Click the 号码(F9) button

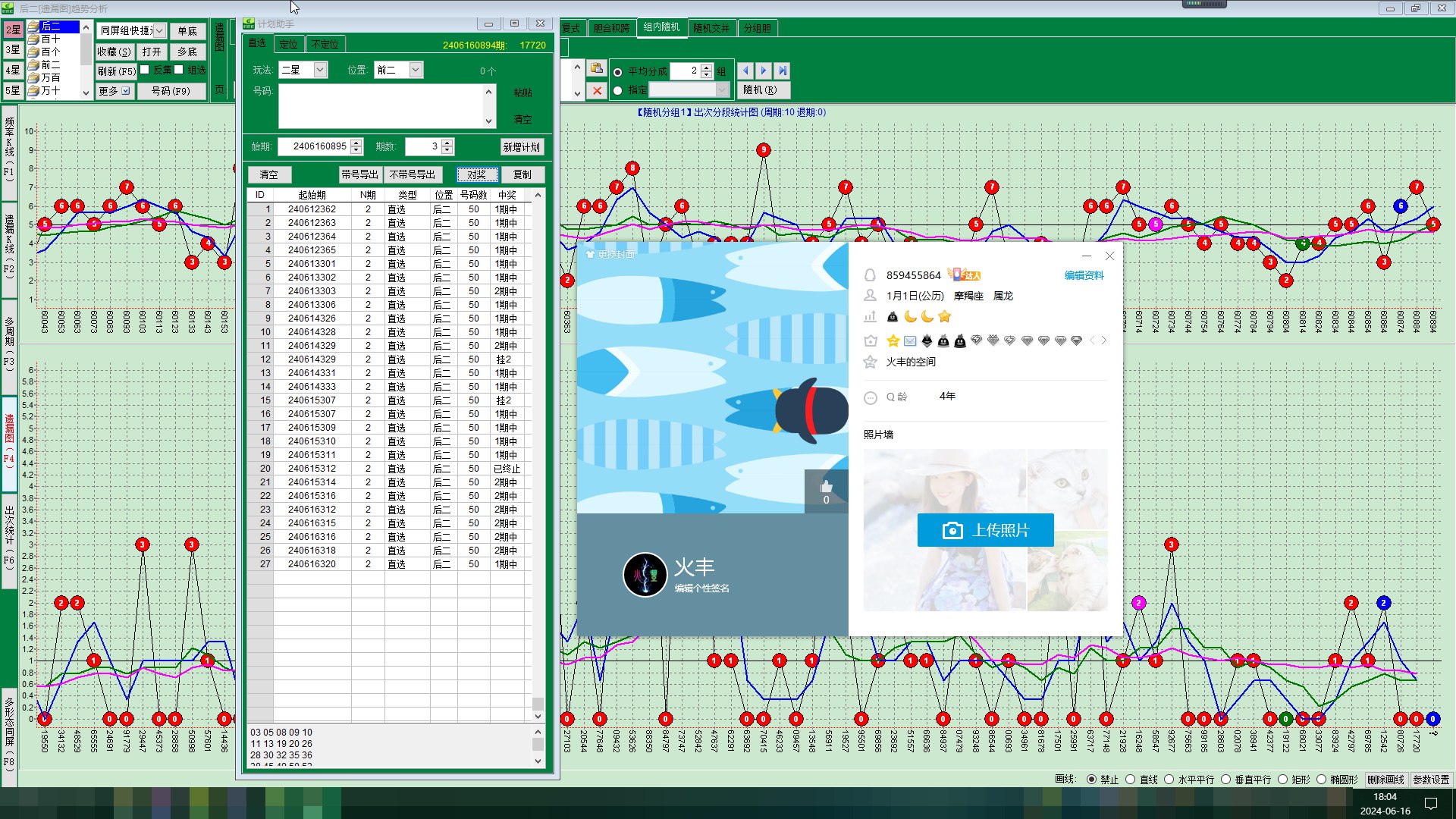point(171,91)
